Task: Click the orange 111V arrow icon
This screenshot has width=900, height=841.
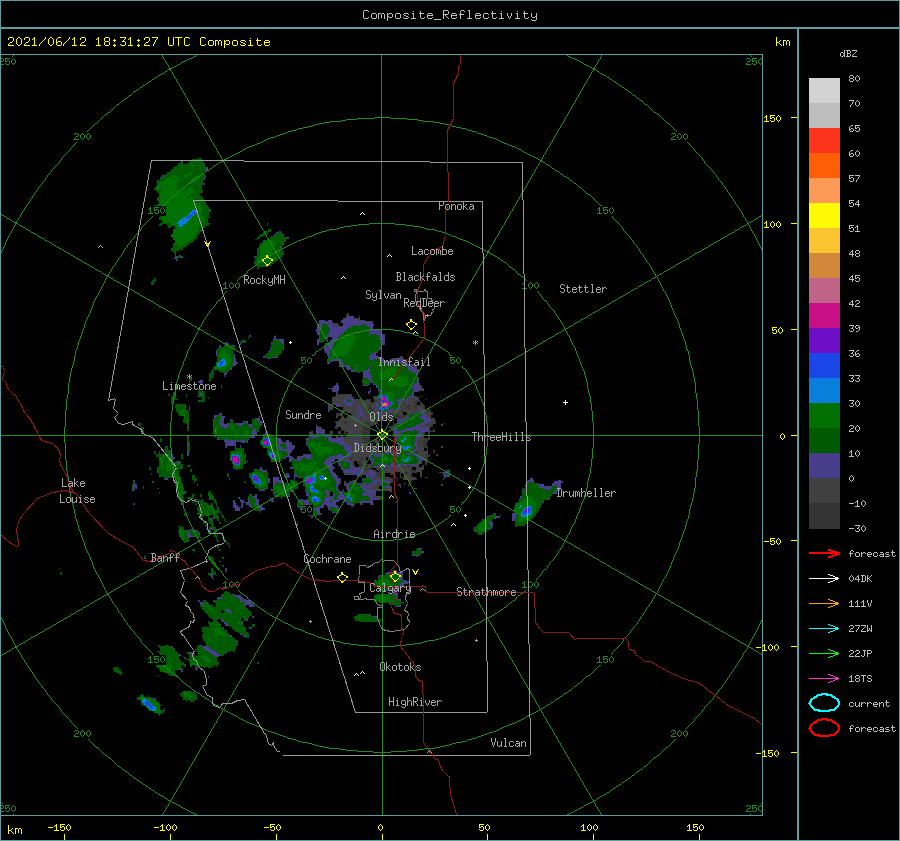Action: [824, 603]
